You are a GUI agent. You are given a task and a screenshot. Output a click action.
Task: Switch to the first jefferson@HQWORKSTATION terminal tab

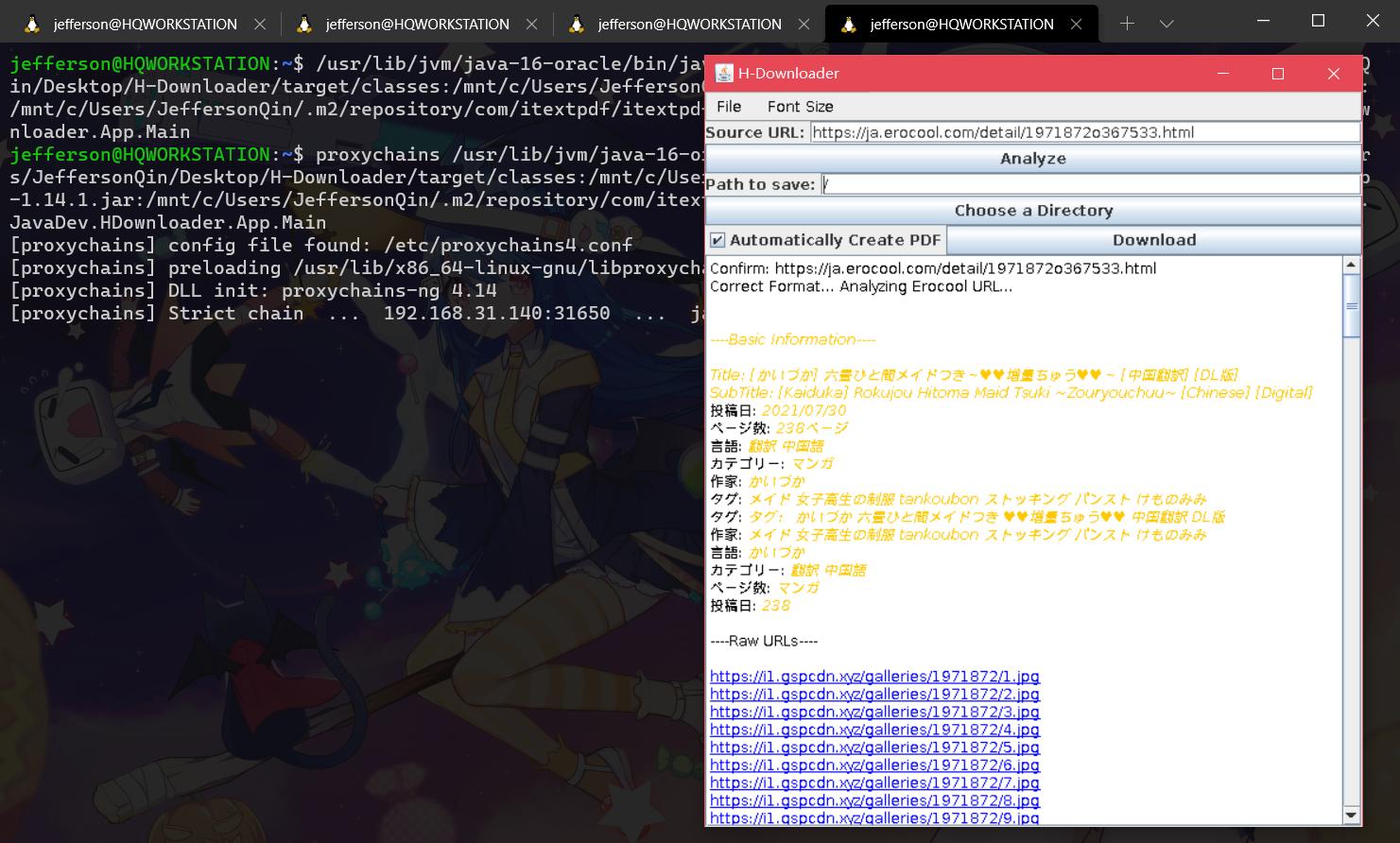click(x=145, y=24)
